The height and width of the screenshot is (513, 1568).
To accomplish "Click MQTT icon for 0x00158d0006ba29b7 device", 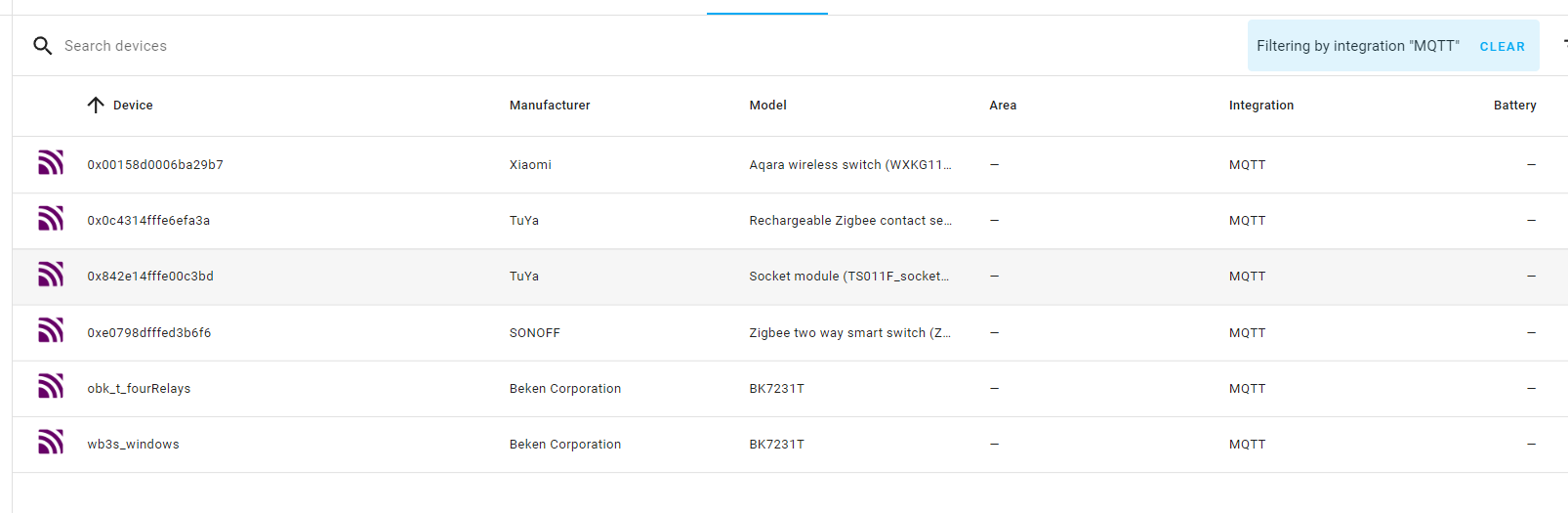I will [x=51, y=162].
